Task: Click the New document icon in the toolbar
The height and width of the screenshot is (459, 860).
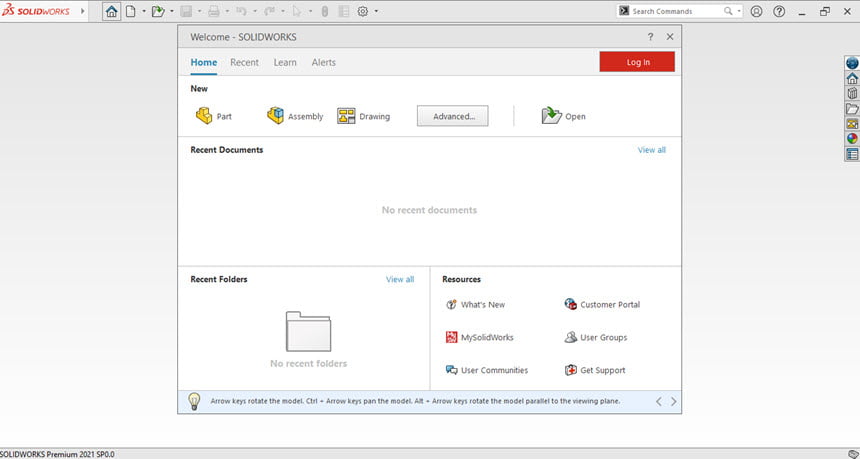Action: click(x=131, y=12)
